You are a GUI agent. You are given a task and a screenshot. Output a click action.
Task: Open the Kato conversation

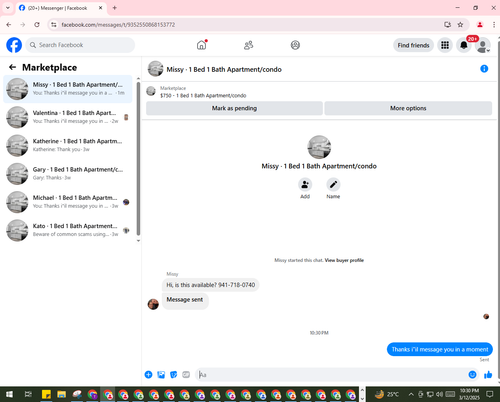[x=68, y=230]
